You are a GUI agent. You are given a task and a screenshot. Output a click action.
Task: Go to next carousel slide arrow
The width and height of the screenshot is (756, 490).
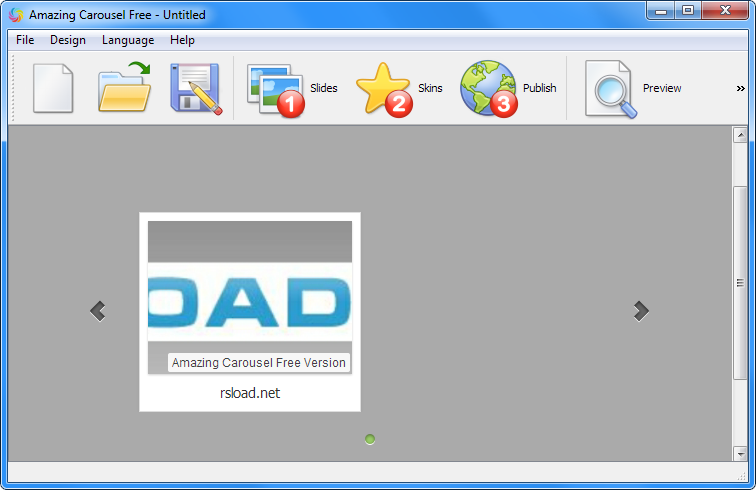point(641,311)
